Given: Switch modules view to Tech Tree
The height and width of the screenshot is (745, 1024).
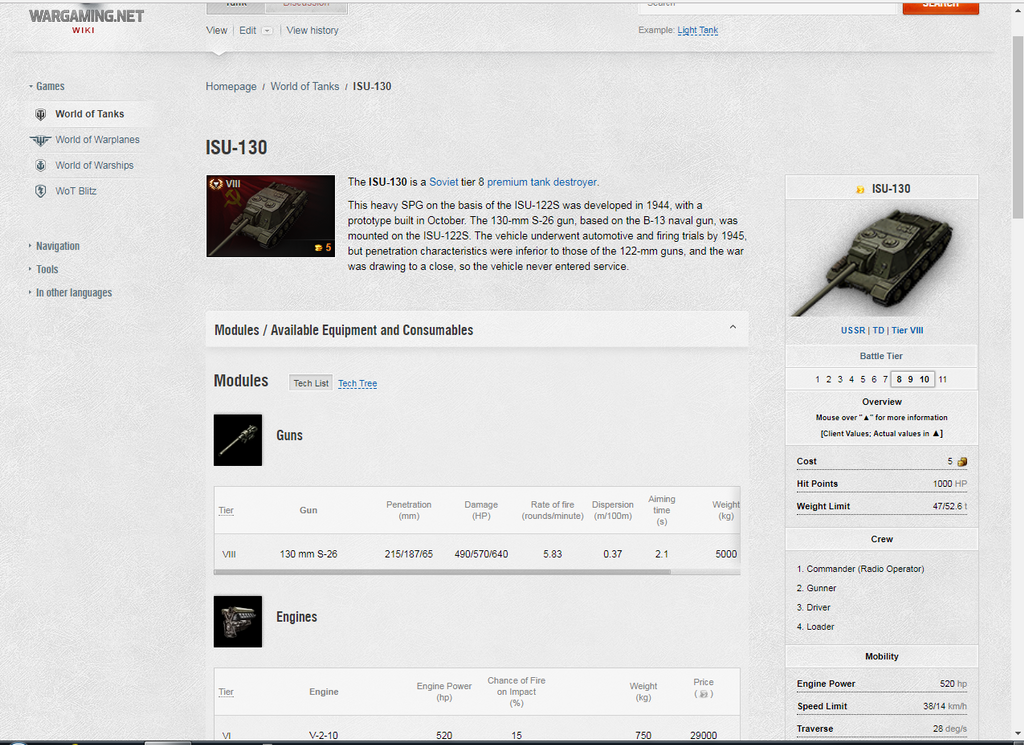Looking at the screenshot, I should 357,383.
